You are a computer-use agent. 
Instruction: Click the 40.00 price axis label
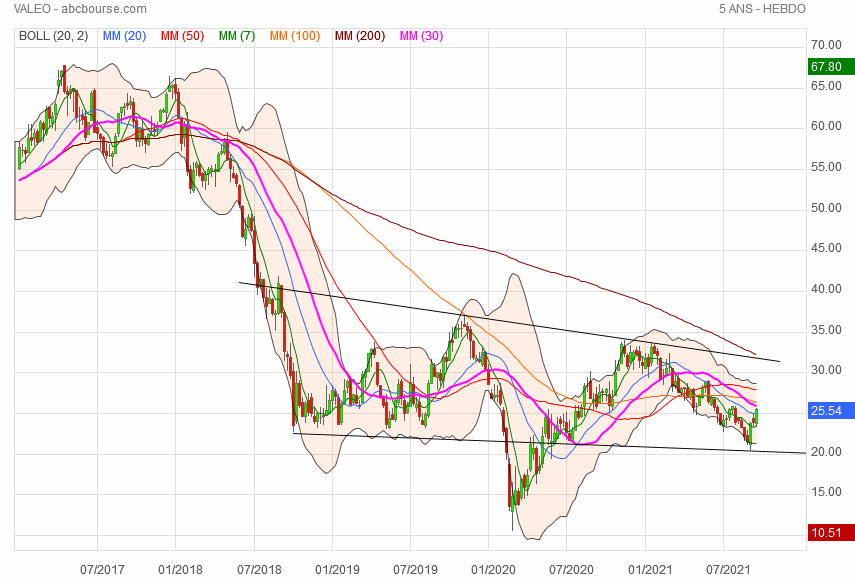[826, 289]
